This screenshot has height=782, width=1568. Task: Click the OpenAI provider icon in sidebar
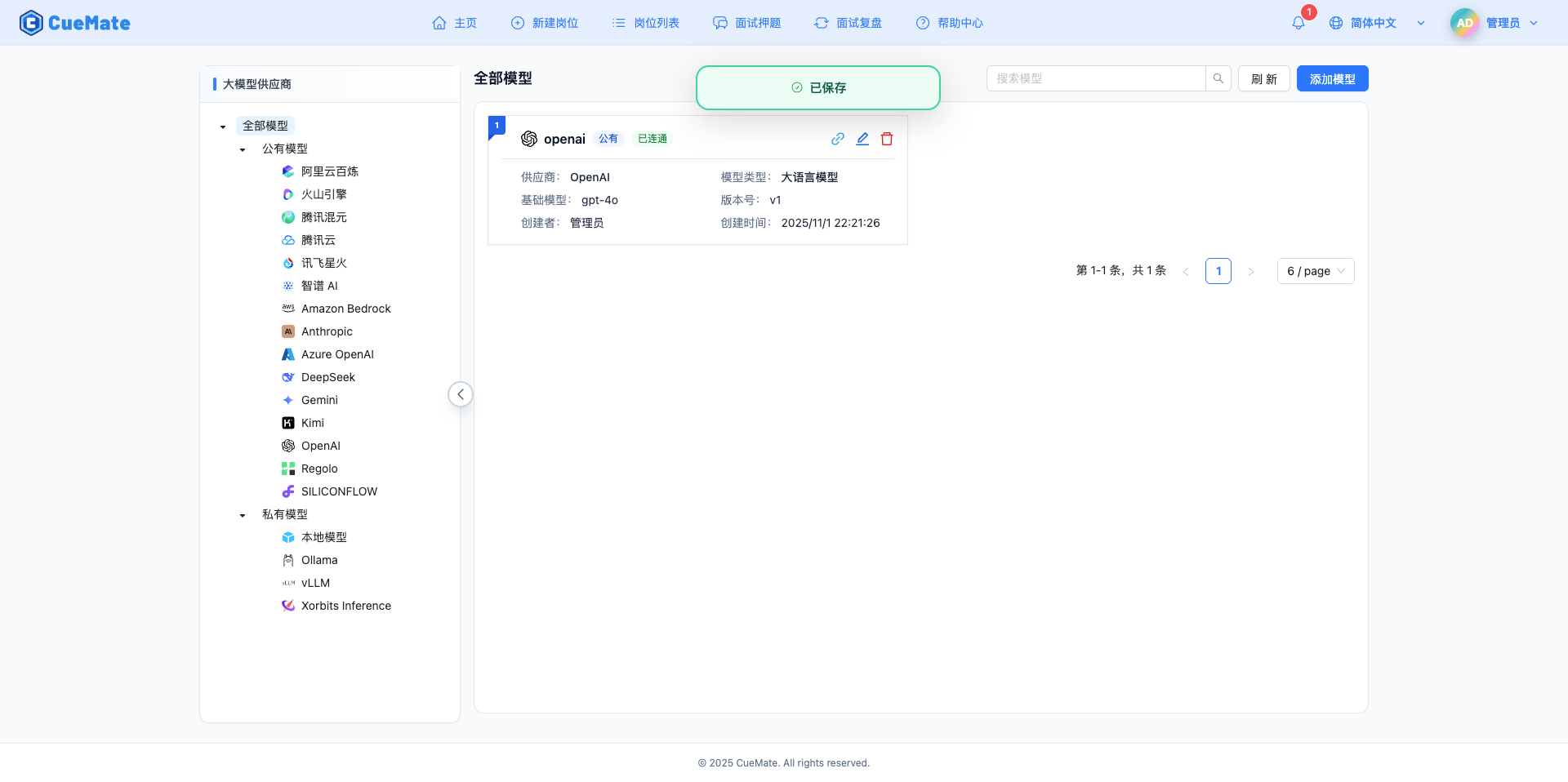point(287,446)
